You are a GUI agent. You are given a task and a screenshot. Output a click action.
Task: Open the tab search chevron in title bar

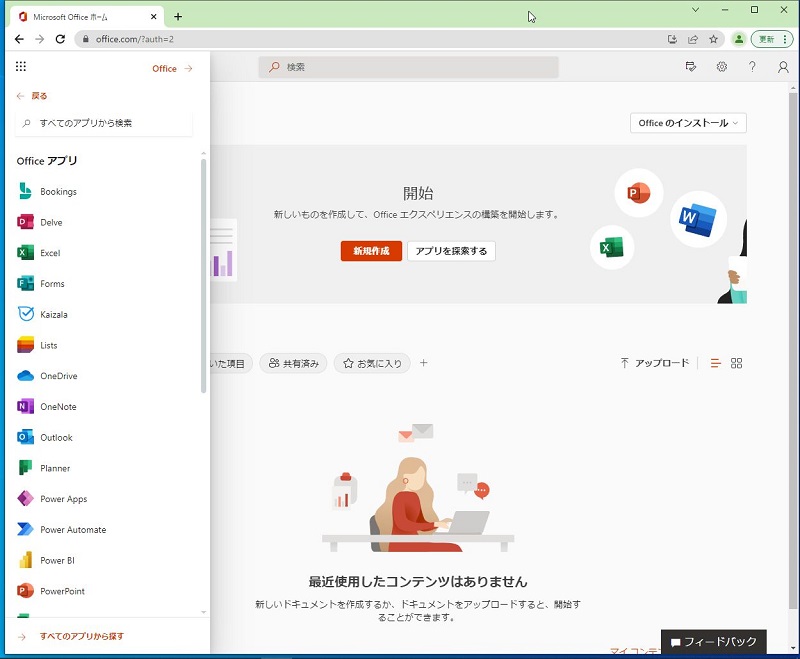(x=695, y=10)
